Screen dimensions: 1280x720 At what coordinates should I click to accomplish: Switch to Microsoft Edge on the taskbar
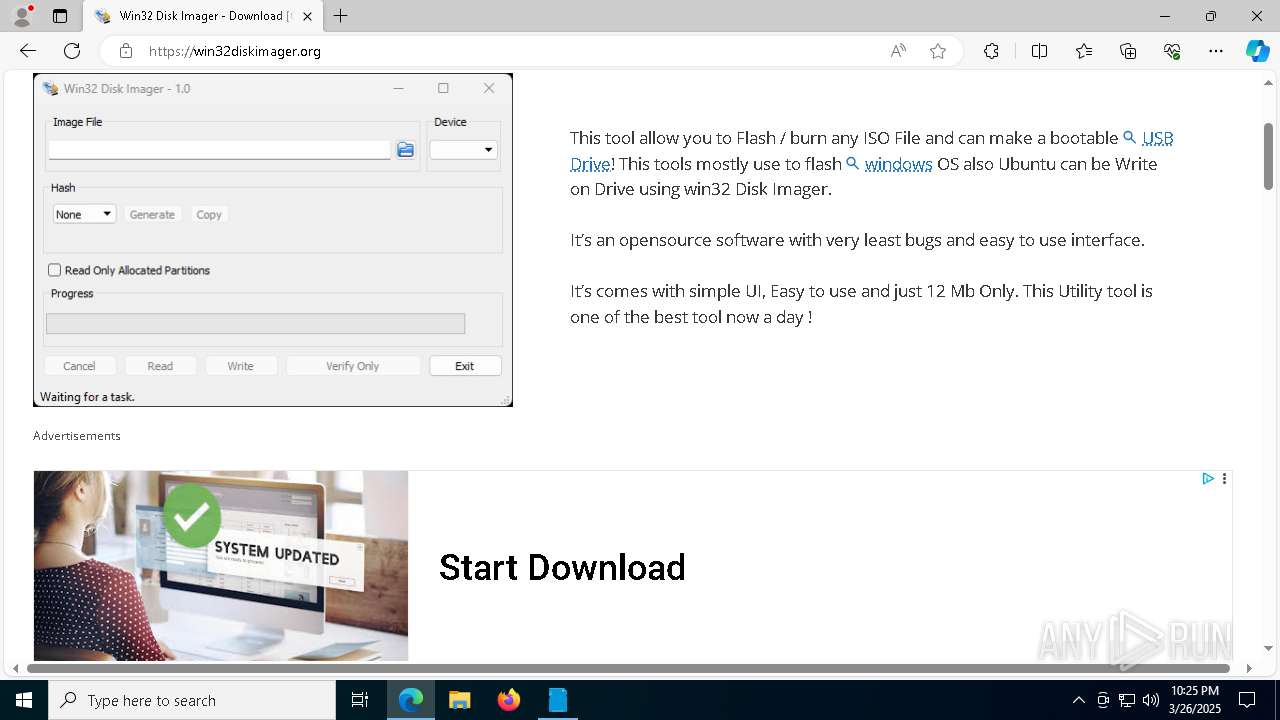click(x=411, y=700)
